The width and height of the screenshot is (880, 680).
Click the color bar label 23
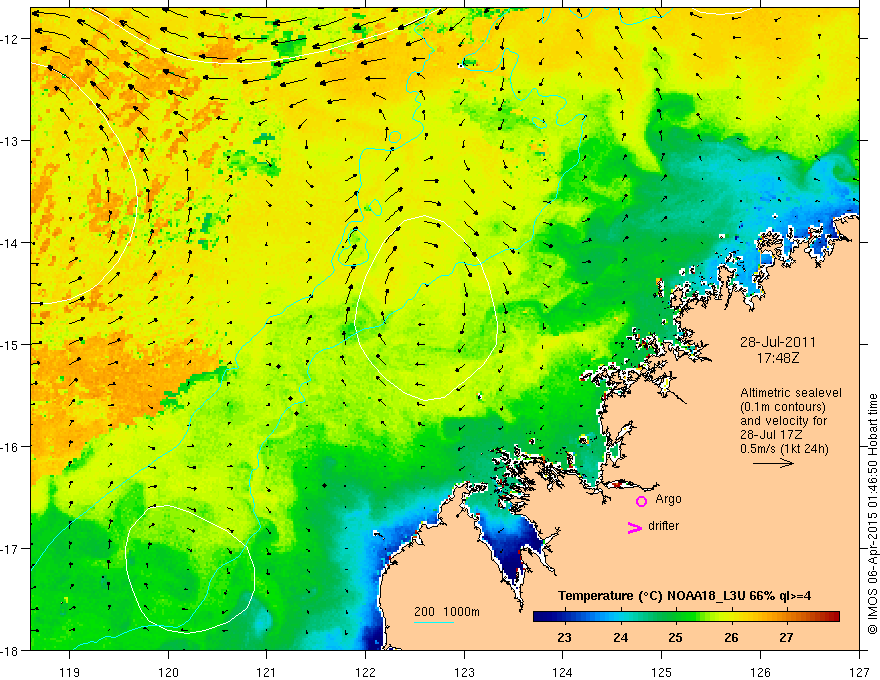point(564,637)
